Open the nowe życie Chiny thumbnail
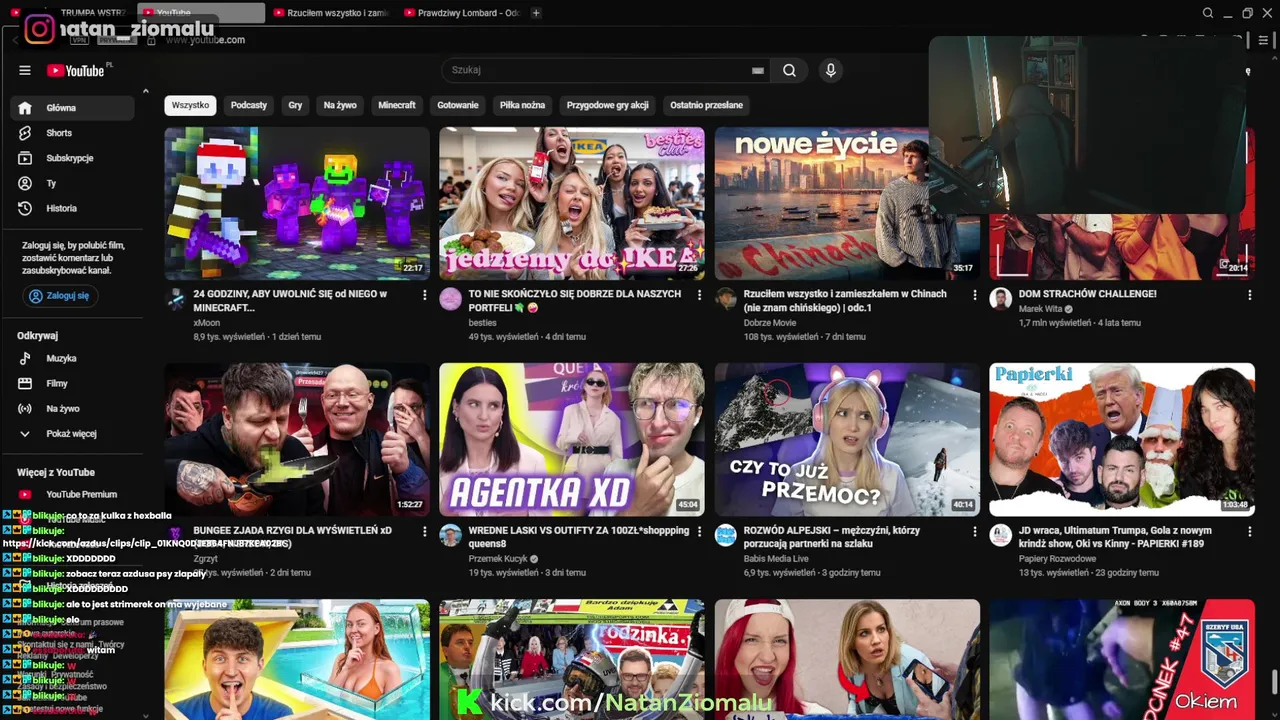This screenshot has width=1280, height=720. pos(847,203)
